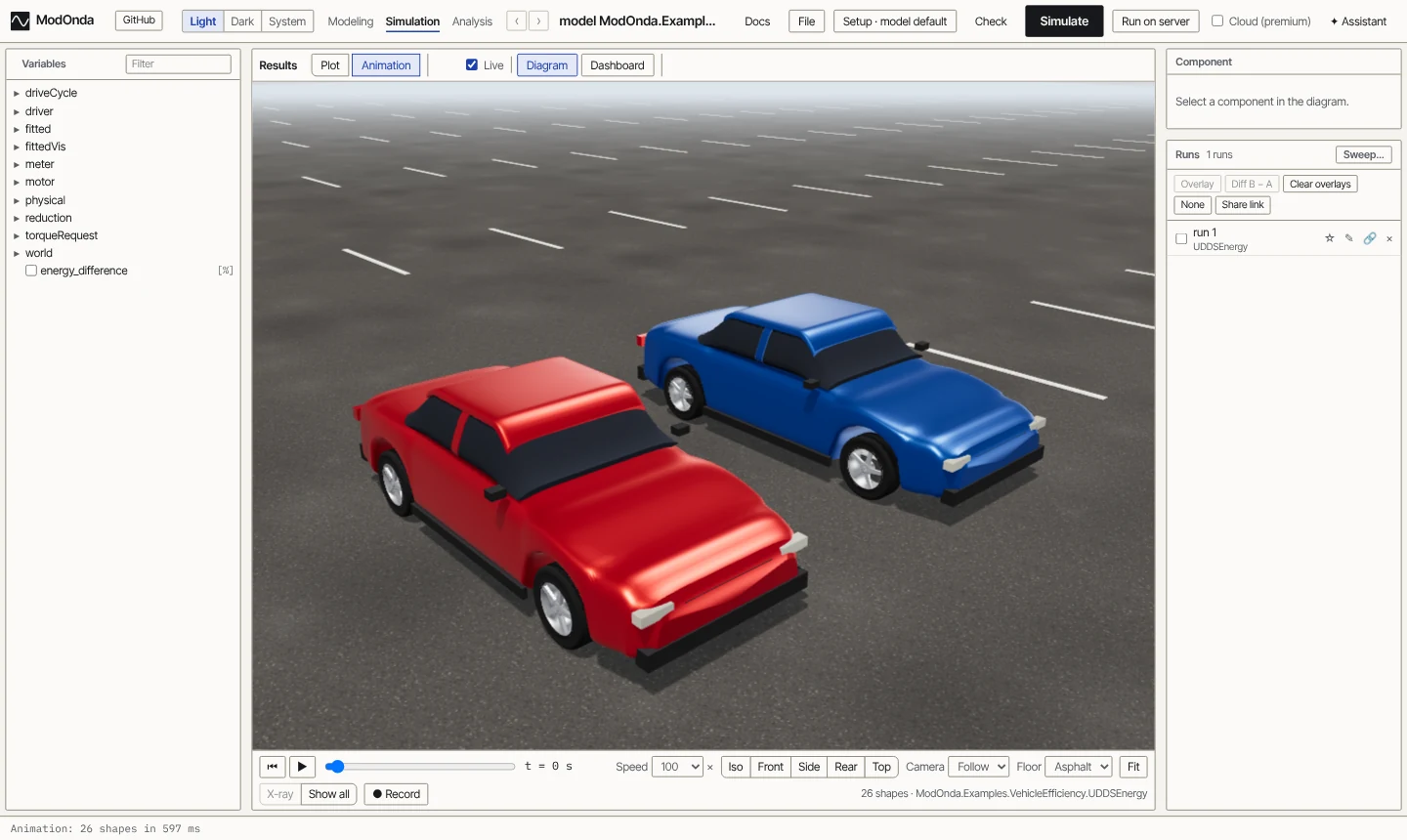This screenshot has width=1407, height=840.
Task: Expand the meter variable node
Action: (17, 164)
